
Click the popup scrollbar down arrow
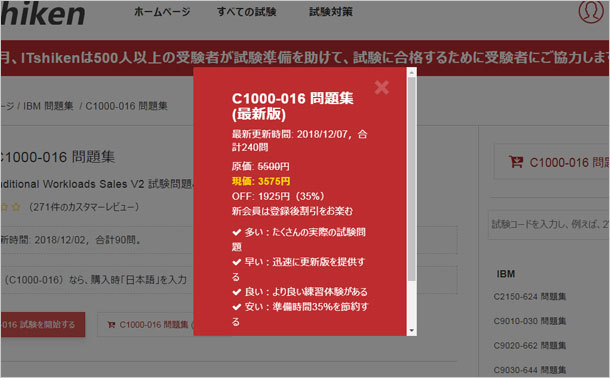click(x=412, y=331)
